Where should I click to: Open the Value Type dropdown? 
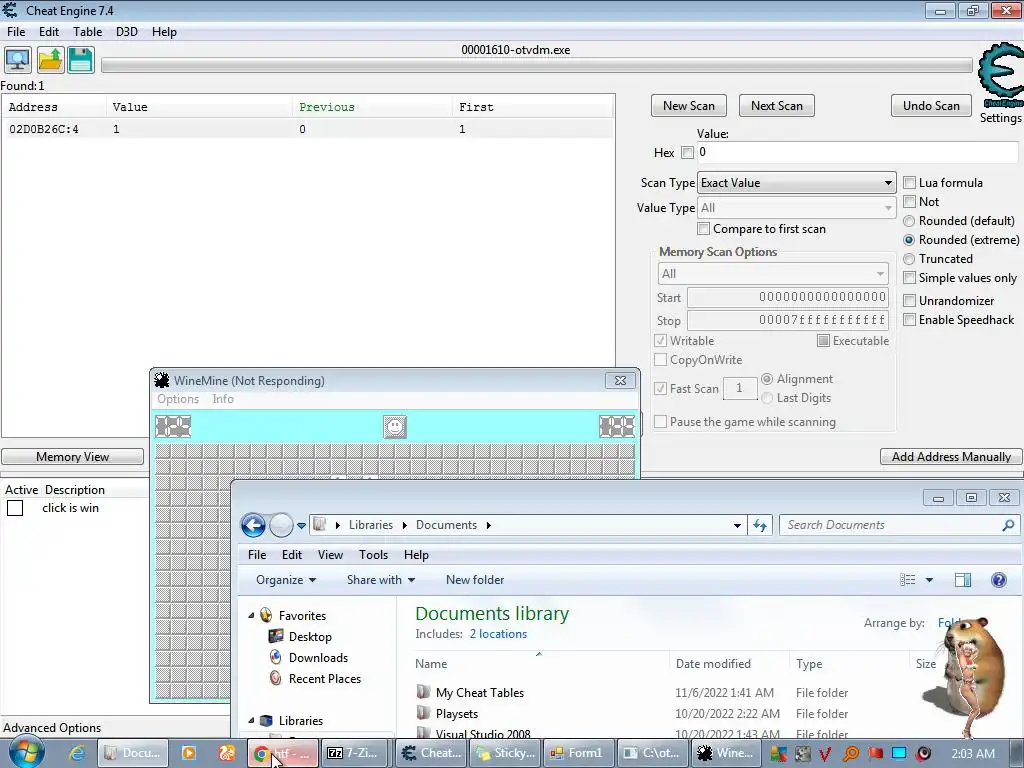[797, 208]
